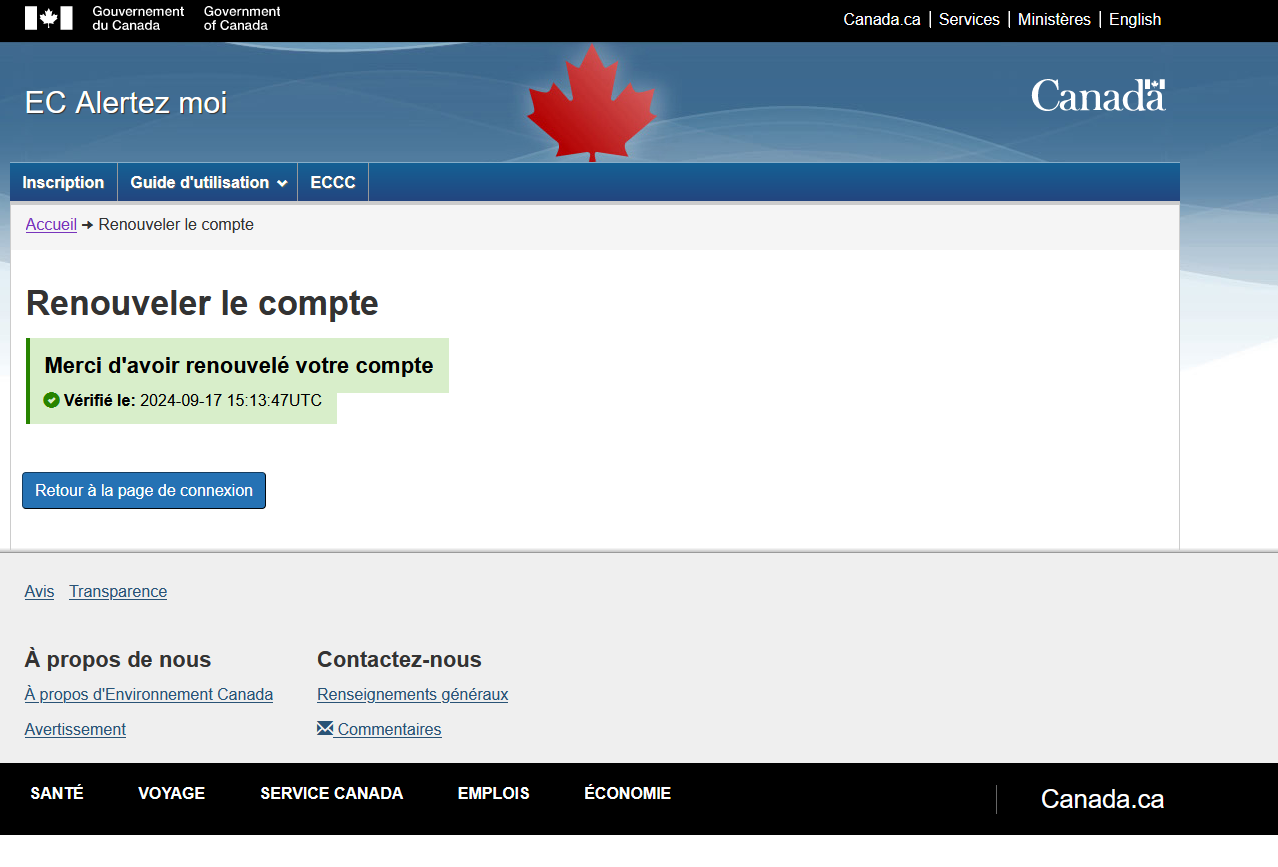Viewport: 1278px width, 867px height.
Task: Click the envelope icon beside Commentaires
Action: click(325, 729)
